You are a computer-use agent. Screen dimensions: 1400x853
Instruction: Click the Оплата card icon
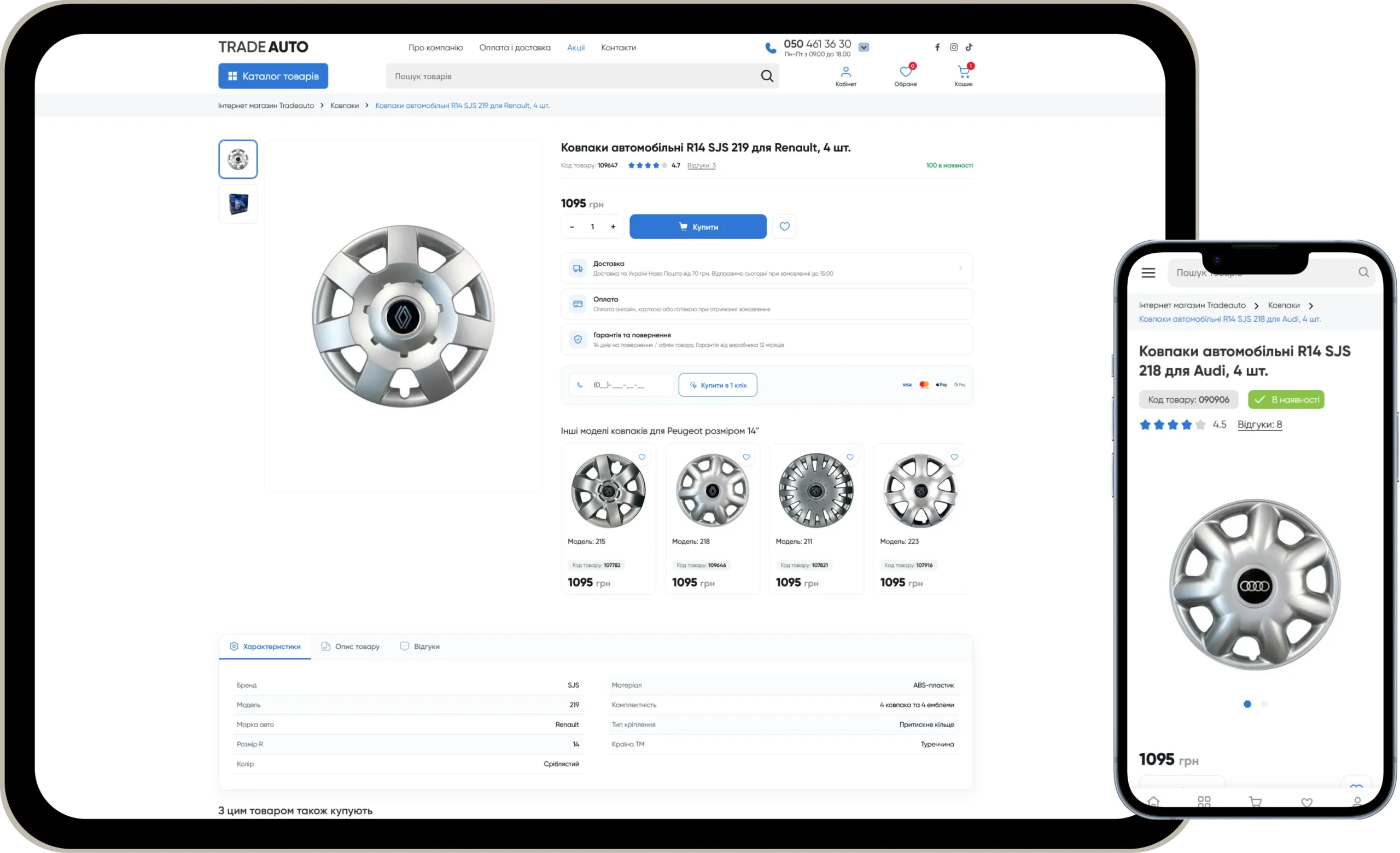(578, 304)
